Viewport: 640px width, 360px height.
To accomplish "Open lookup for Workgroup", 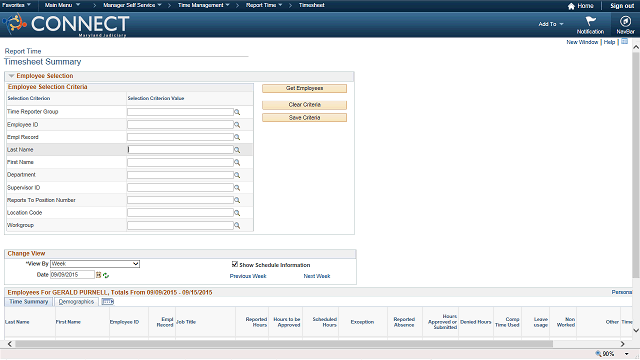I will (237, 226).
